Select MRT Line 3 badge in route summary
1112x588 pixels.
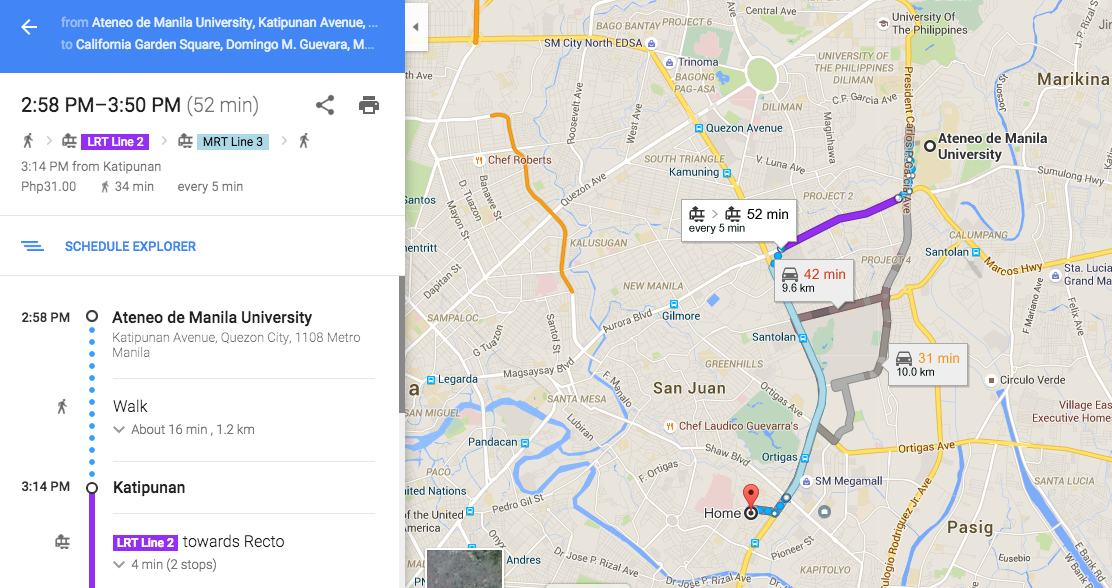pos(233,142)
